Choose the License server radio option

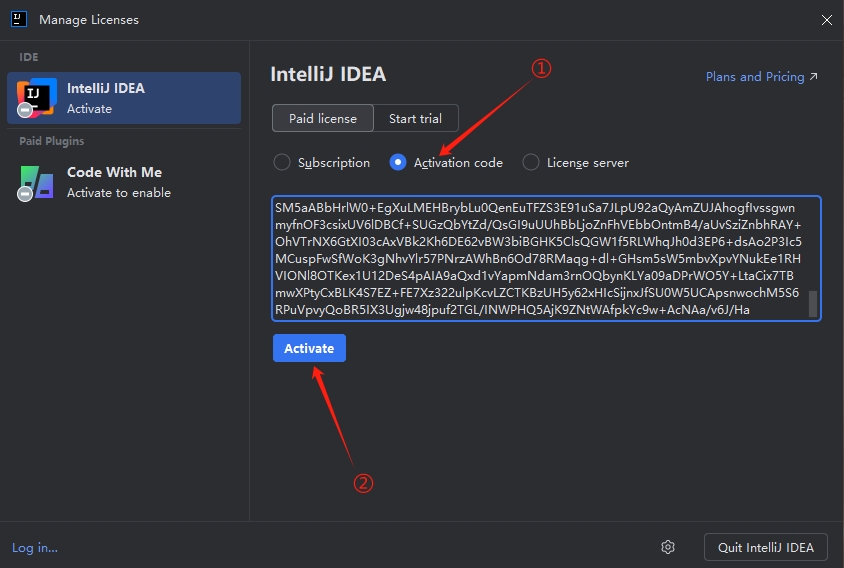point(530,162)
